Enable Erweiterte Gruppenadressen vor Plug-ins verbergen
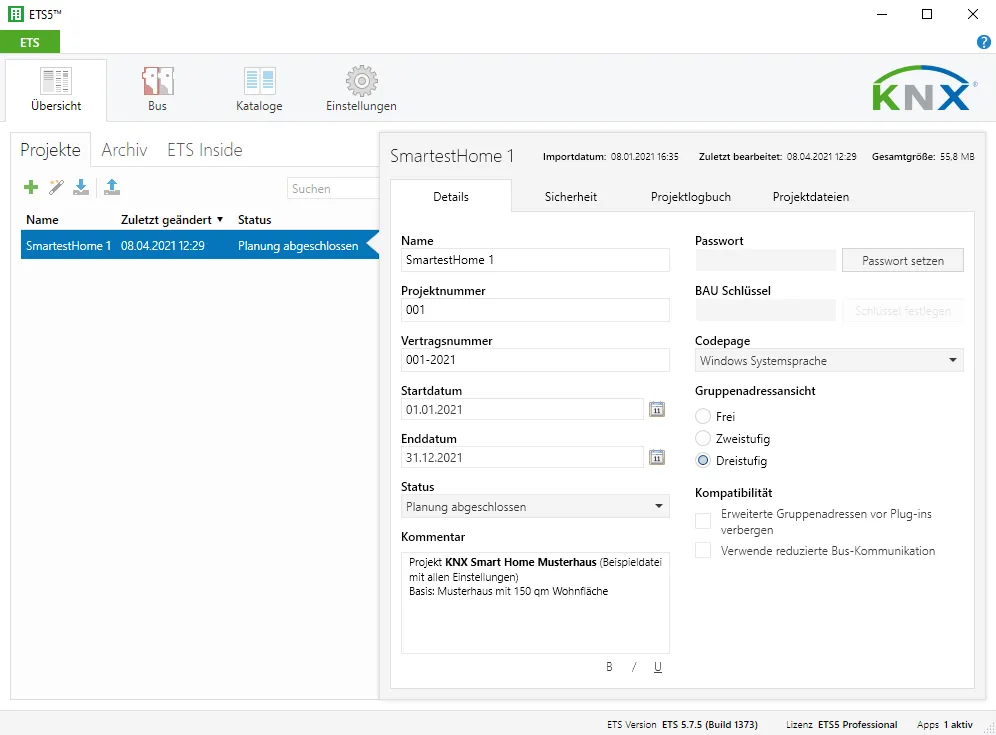 tap(703, 521)
